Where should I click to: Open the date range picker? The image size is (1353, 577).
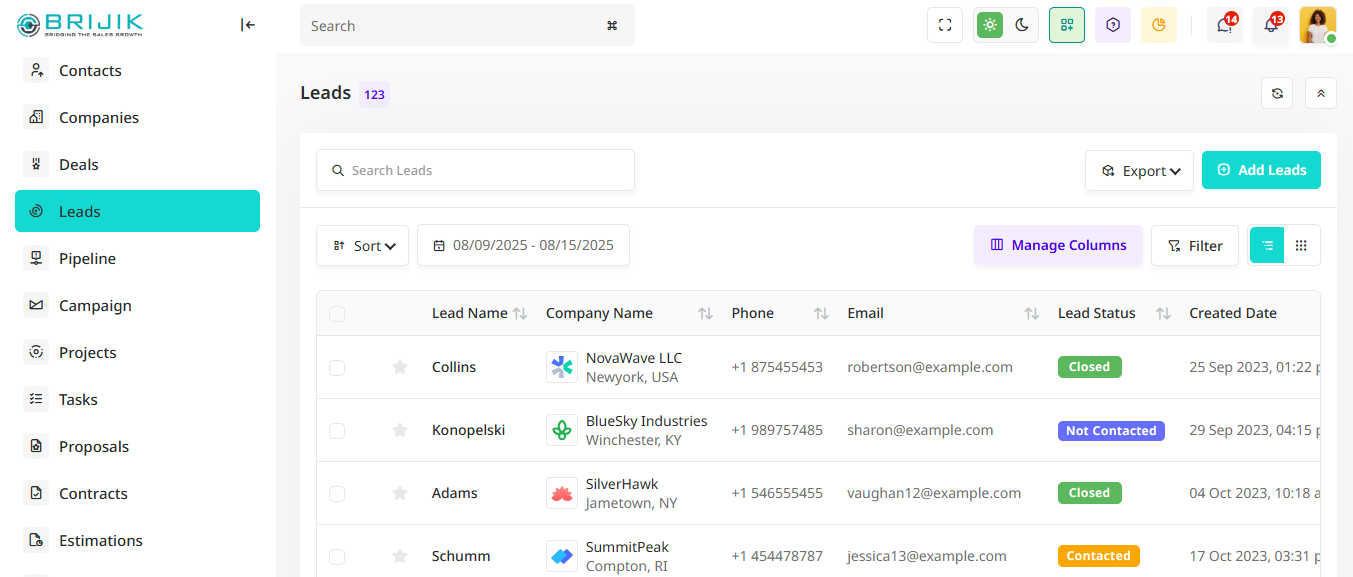(x=523, y=245)
